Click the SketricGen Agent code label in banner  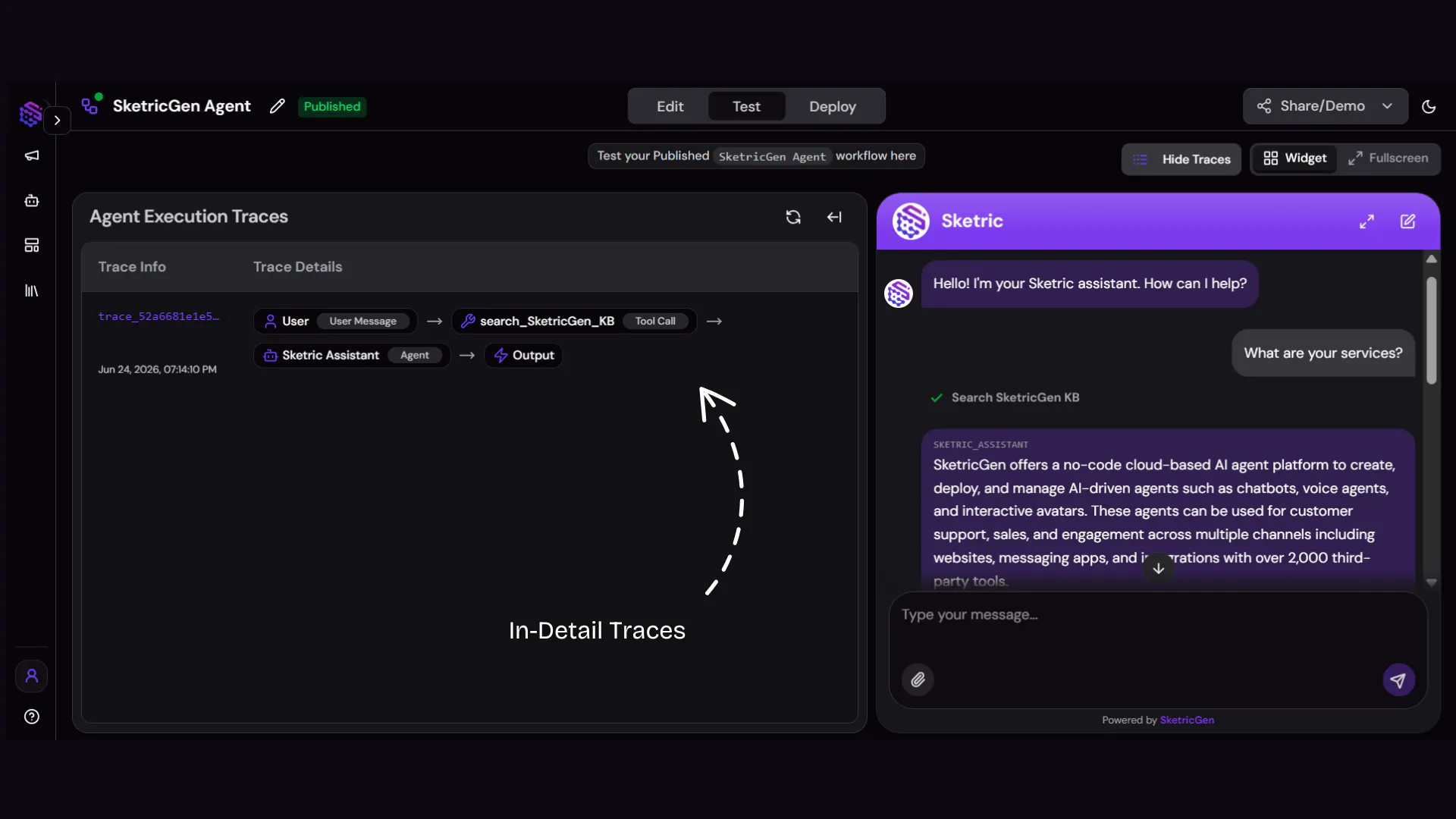point(772,156)
